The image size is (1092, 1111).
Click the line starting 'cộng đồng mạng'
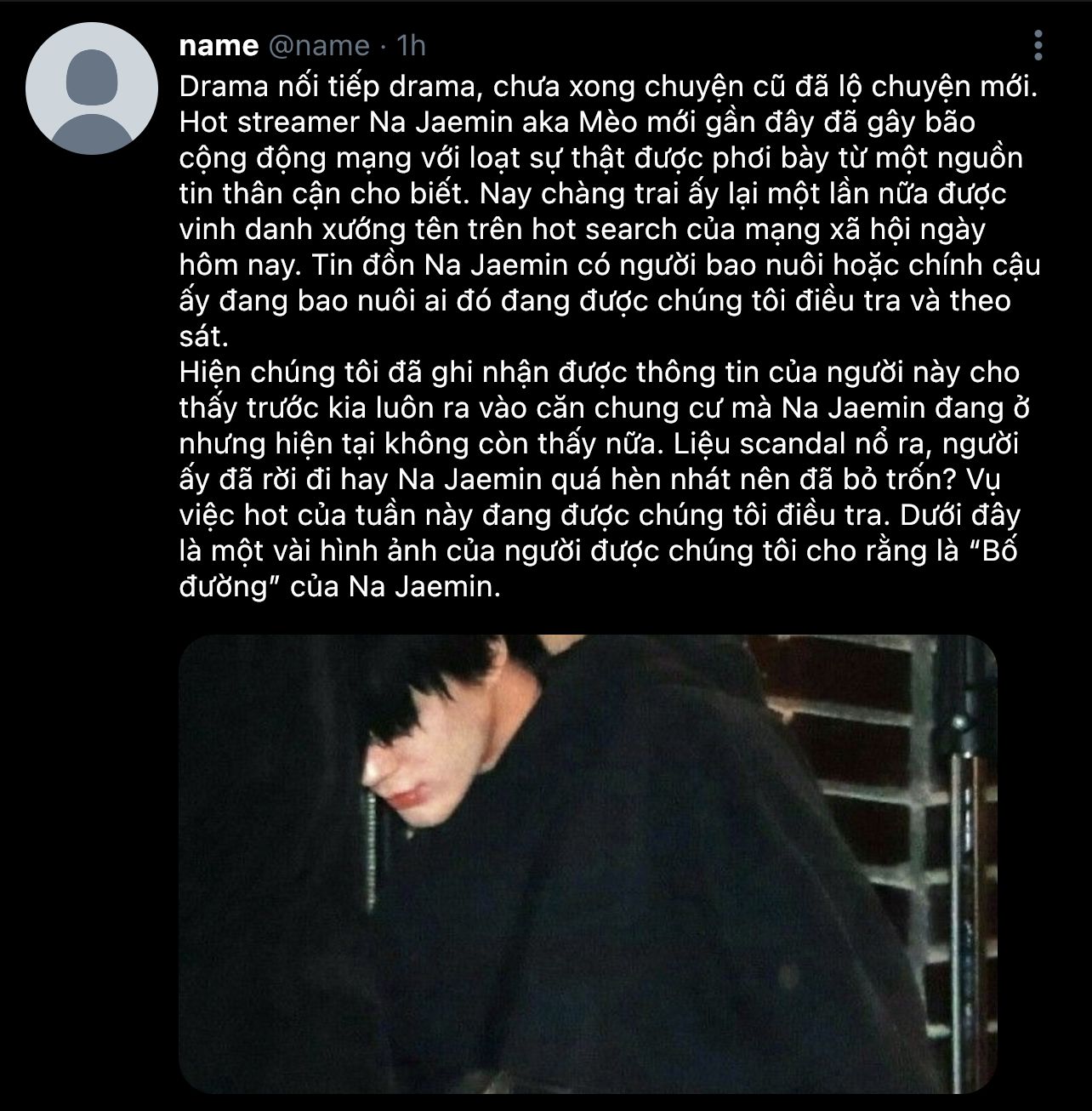[601, 158]
